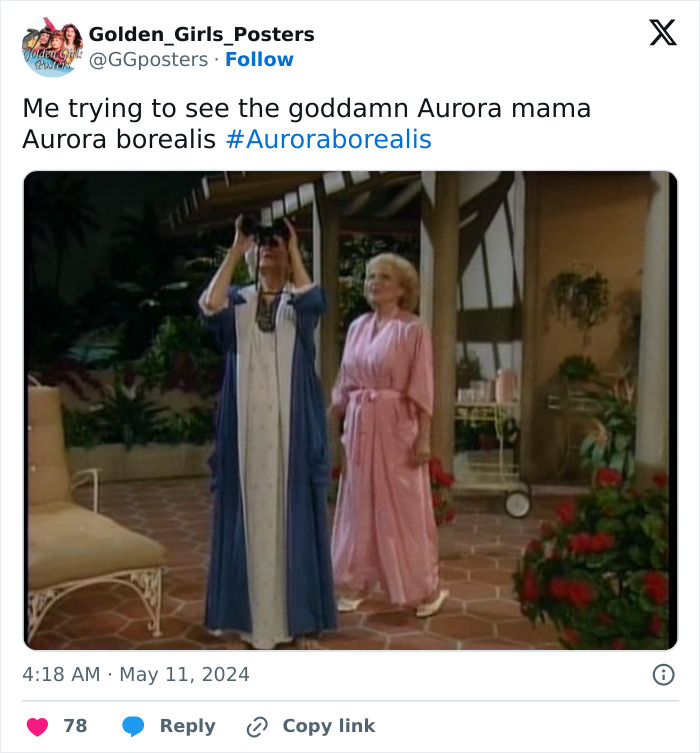Open the Golden_Girls_Posters display name

click(202, 34)
